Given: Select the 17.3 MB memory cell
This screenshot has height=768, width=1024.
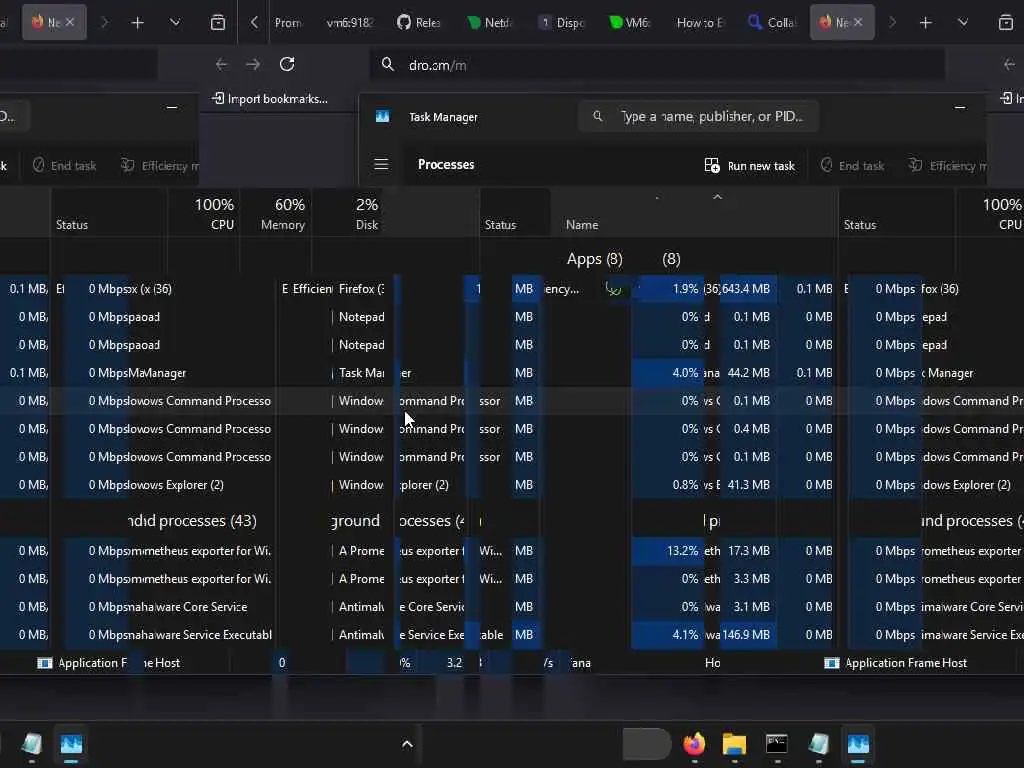Looking at the screenshot, I should tap(748, 551).
